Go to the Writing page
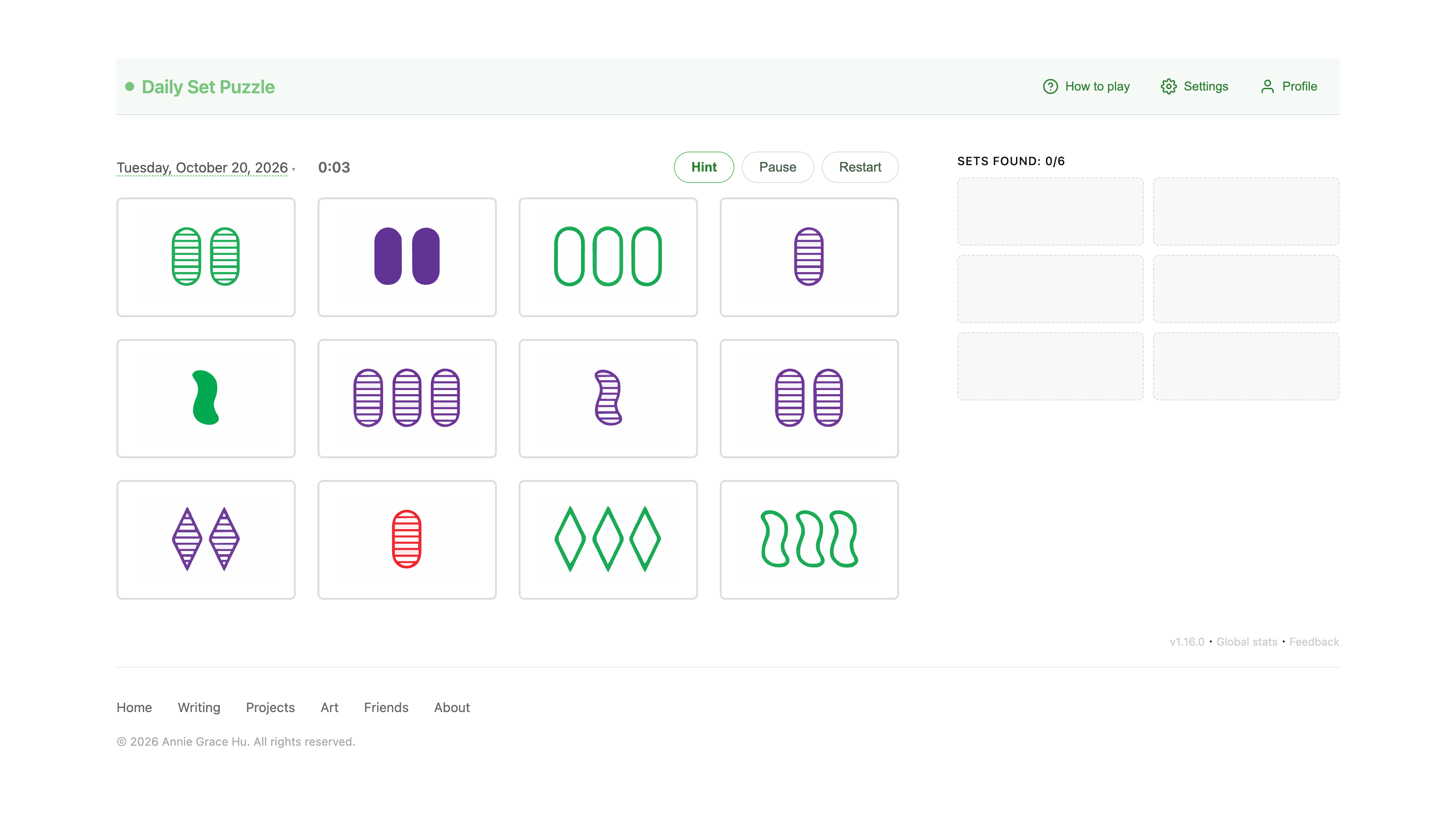The width and height of the screenshot is (1456, 819). [199, 707]
